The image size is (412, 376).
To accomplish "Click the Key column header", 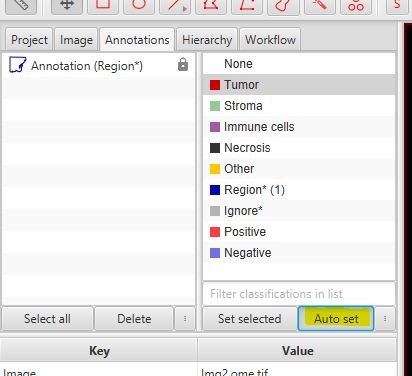I will pyautogui.click(x=99, y=351).
